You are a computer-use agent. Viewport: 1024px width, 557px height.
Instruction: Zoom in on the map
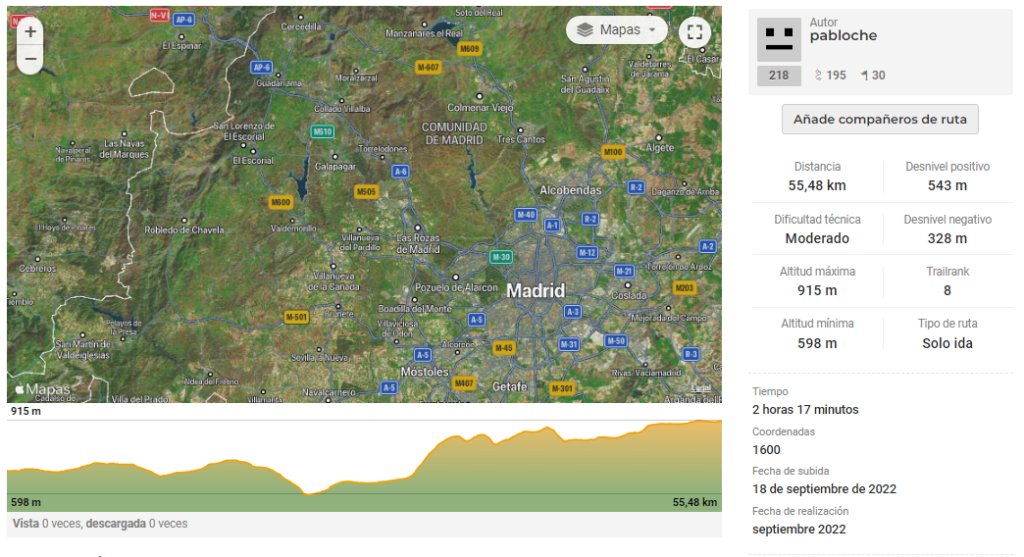pyautogui.click(x=30, y=31)
